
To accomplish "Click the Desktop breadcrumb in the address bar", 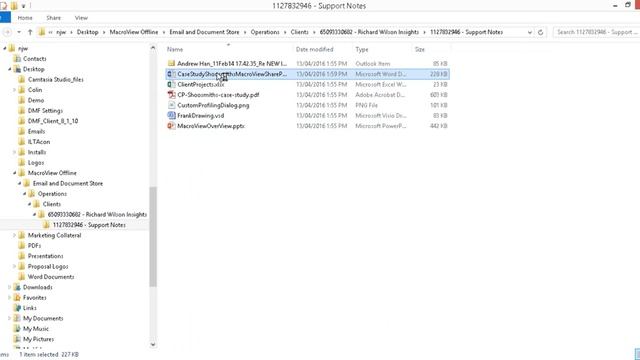I will pos(87,32).
